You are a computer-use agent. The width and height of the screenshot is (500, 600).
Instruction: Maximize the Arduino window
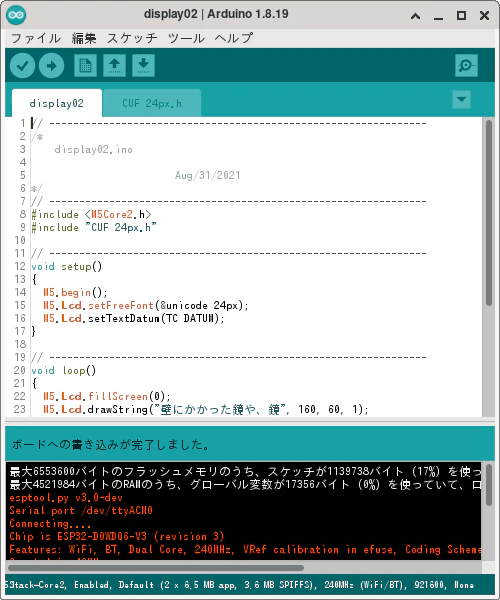(x=461, y=16)
